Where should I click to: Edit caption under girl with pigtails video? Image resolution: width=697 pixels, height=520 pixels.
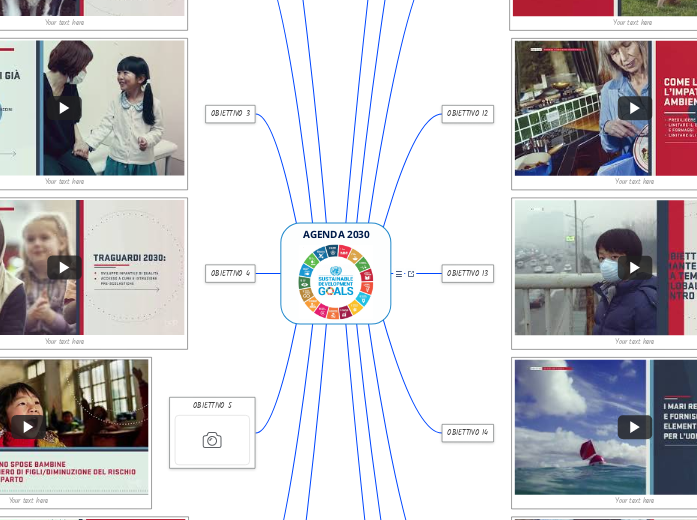click(64, 182)
